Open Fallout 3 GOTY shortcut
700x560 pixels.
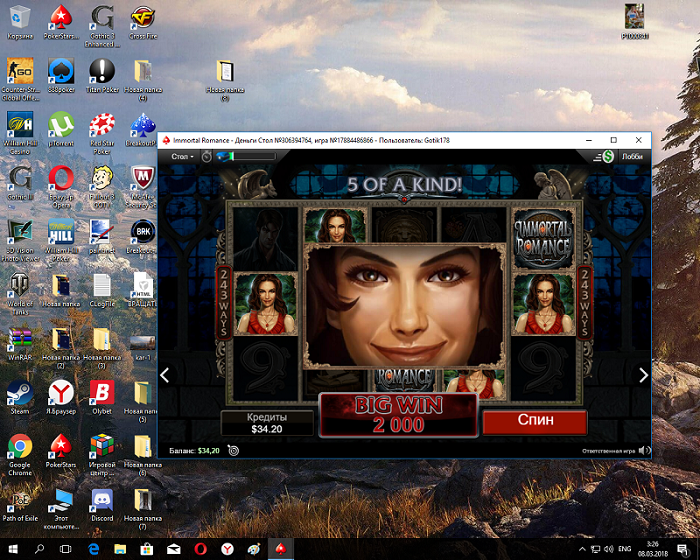click(102, 187)
